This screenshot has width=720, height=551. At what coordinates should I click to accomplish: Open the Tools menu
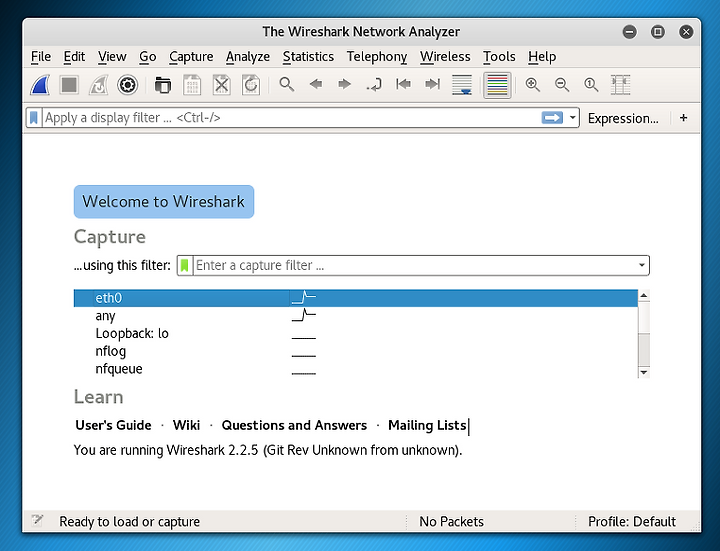499,56
